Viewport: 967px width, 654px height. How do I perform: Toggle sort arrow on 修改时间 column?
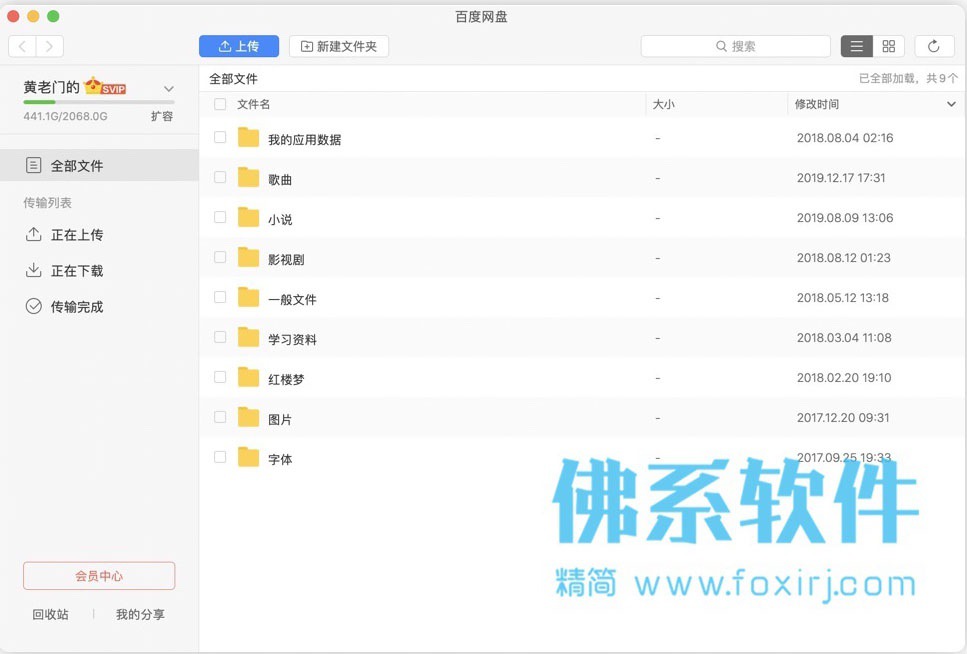click(x=951, y=104)
